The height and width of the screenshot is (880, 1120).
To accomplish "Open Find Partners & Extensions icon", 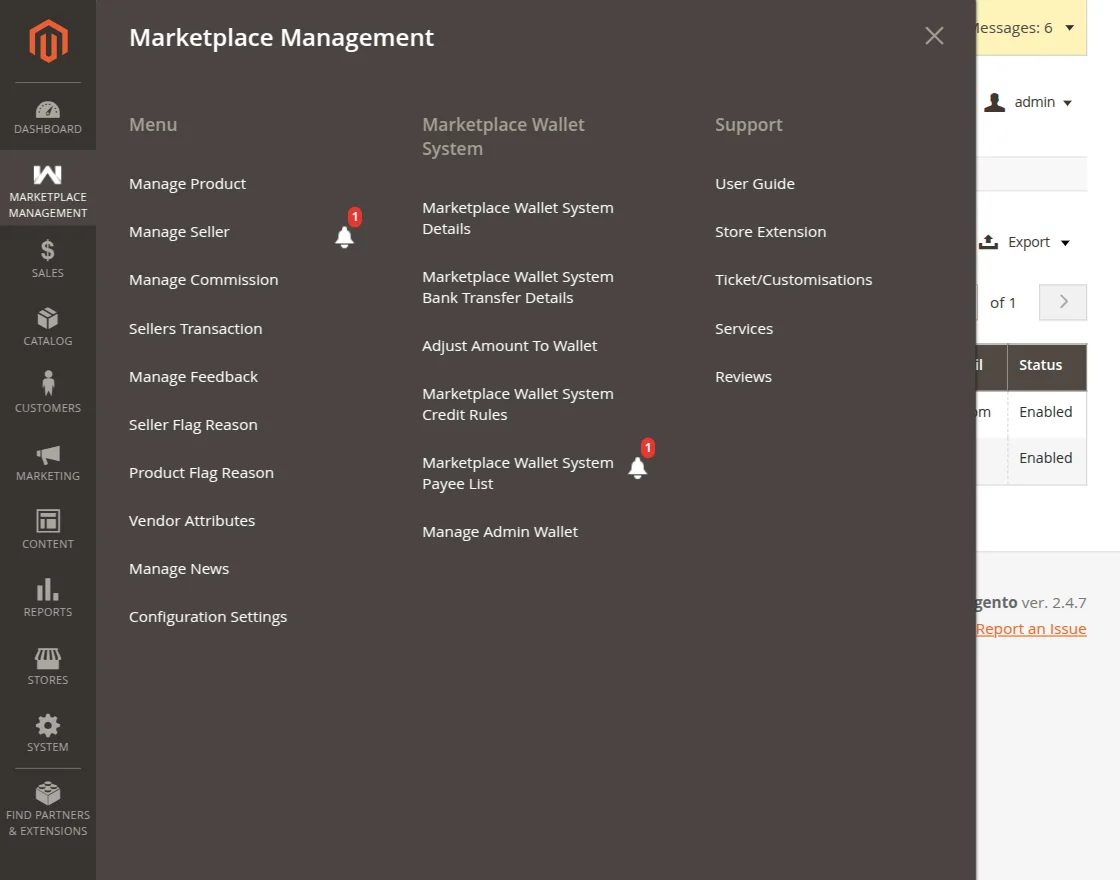I will pyautogui.click(x=48, y=793).
